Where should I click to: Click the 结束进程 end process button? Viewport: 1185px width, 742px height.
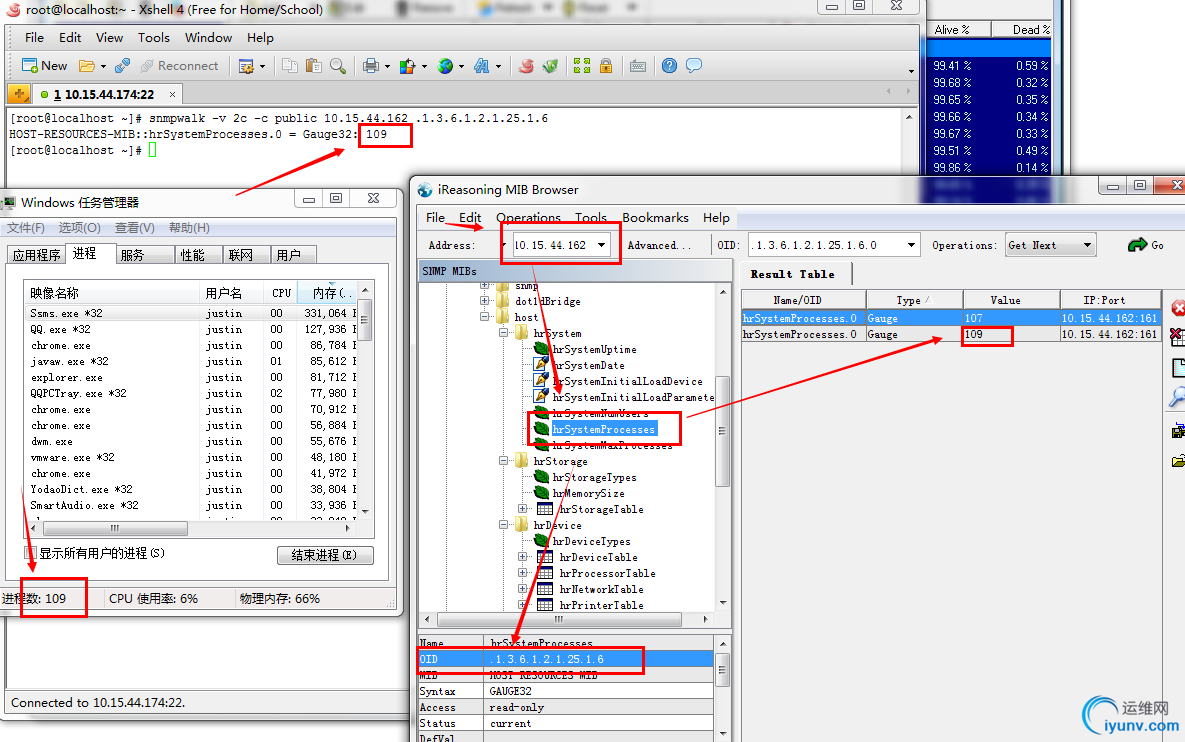point(325,555)
